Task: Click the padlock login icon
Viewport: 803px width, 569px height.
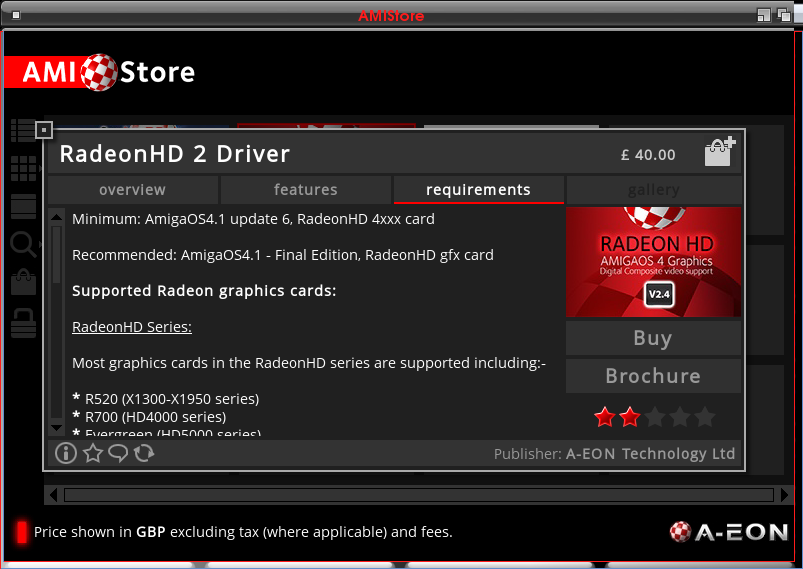Action: tap(22, 321)
